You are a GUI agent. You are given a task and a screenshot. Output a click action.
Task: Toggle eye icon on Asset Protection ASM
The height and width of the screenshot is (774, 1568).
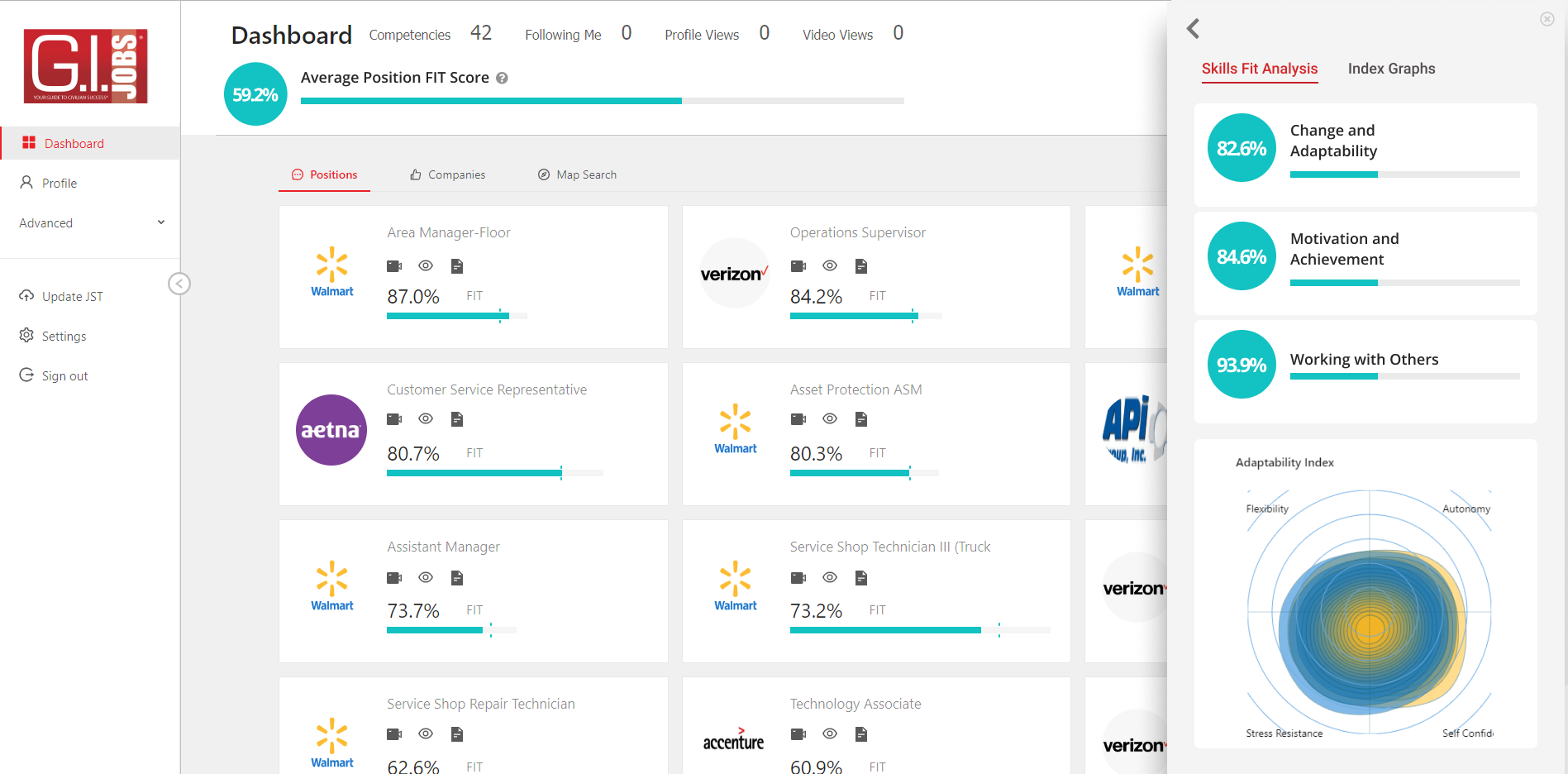pos(830,419)
